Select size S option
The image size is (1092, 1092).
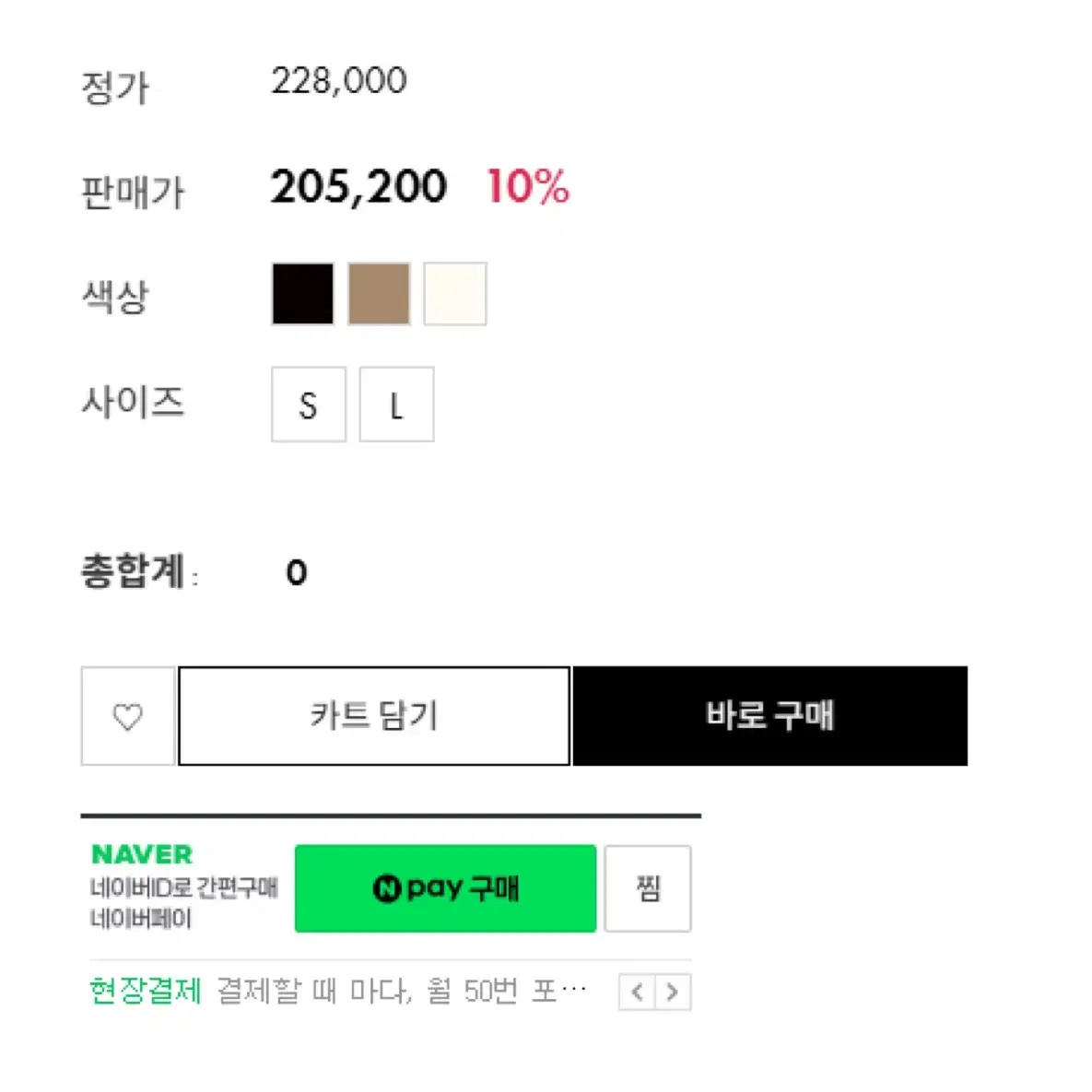click(x=309, y=405)
